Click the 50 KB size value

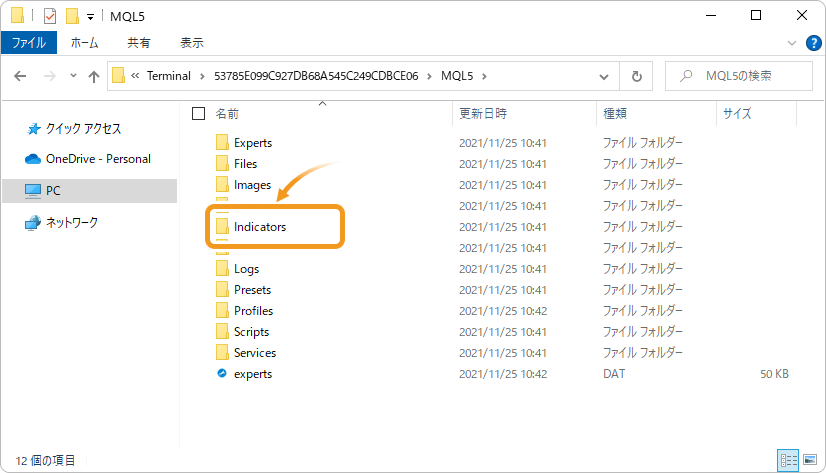coord(774,374)
